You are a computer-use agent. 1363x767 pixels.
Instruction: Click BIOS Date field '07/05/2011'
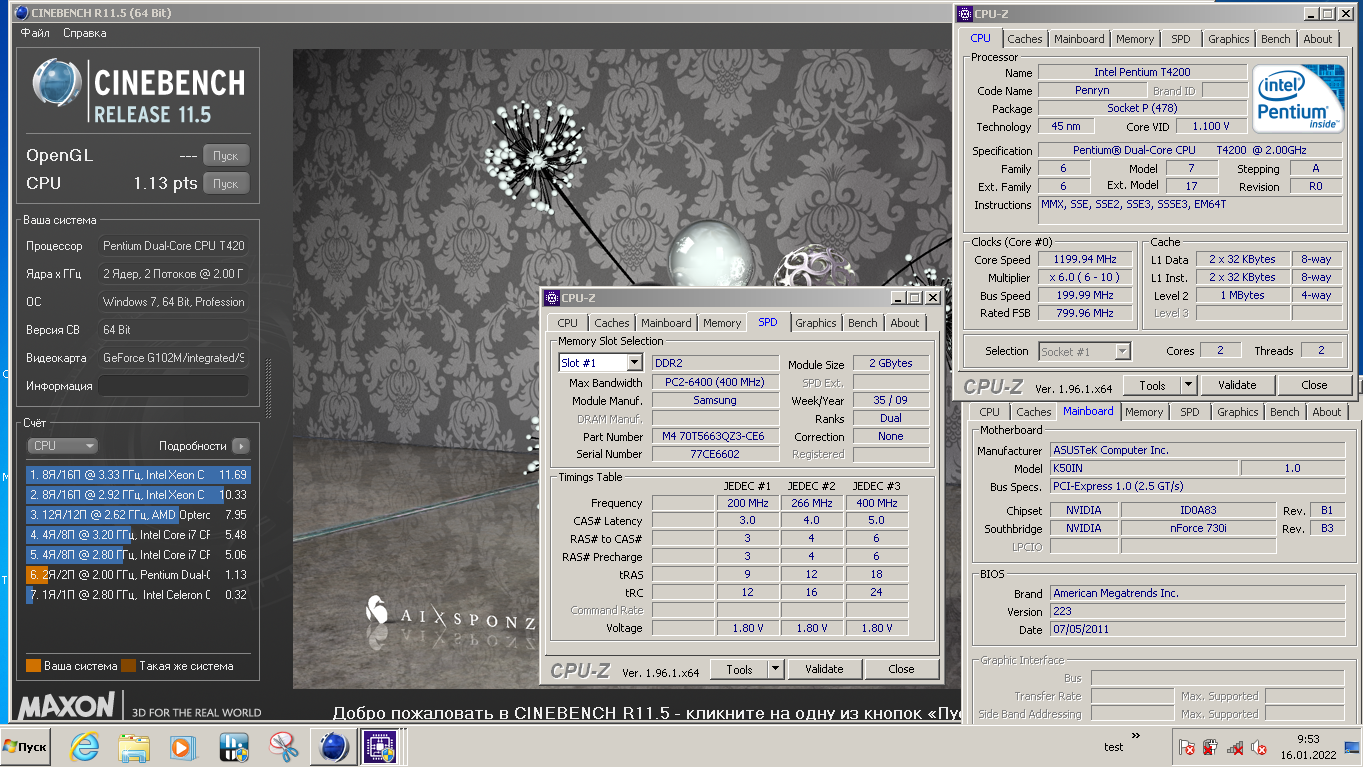[x=1196, y=630]
